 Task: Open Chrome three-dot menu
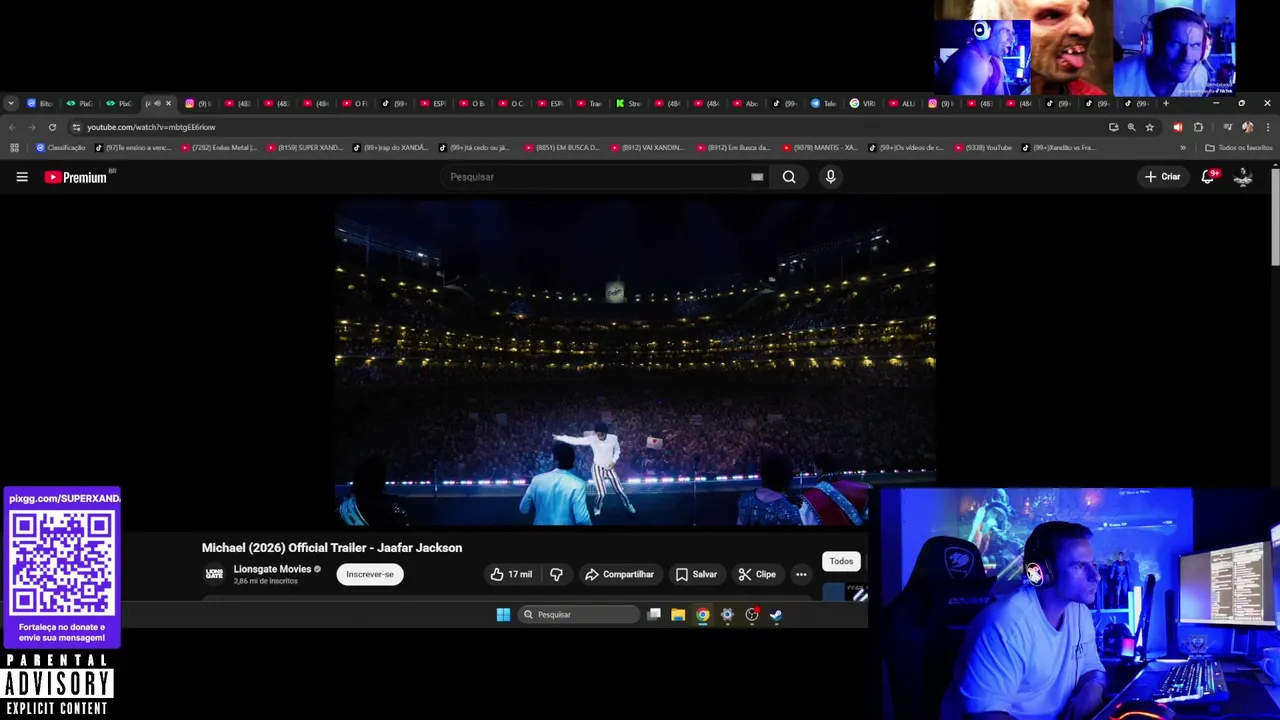pos(1268,127)
